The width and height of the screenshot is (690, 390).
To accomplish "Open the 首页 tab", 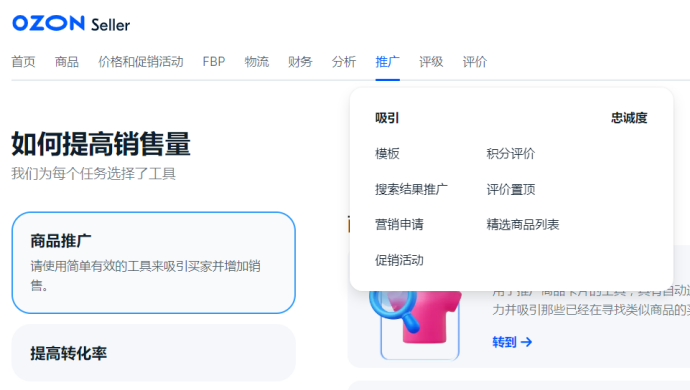I will pyautogui.click(x=23, y=62).
